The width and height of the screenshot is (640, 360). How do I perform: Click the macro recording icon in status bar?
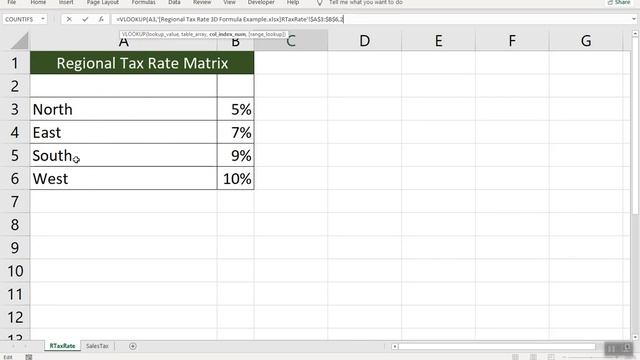tap(29, 357)
